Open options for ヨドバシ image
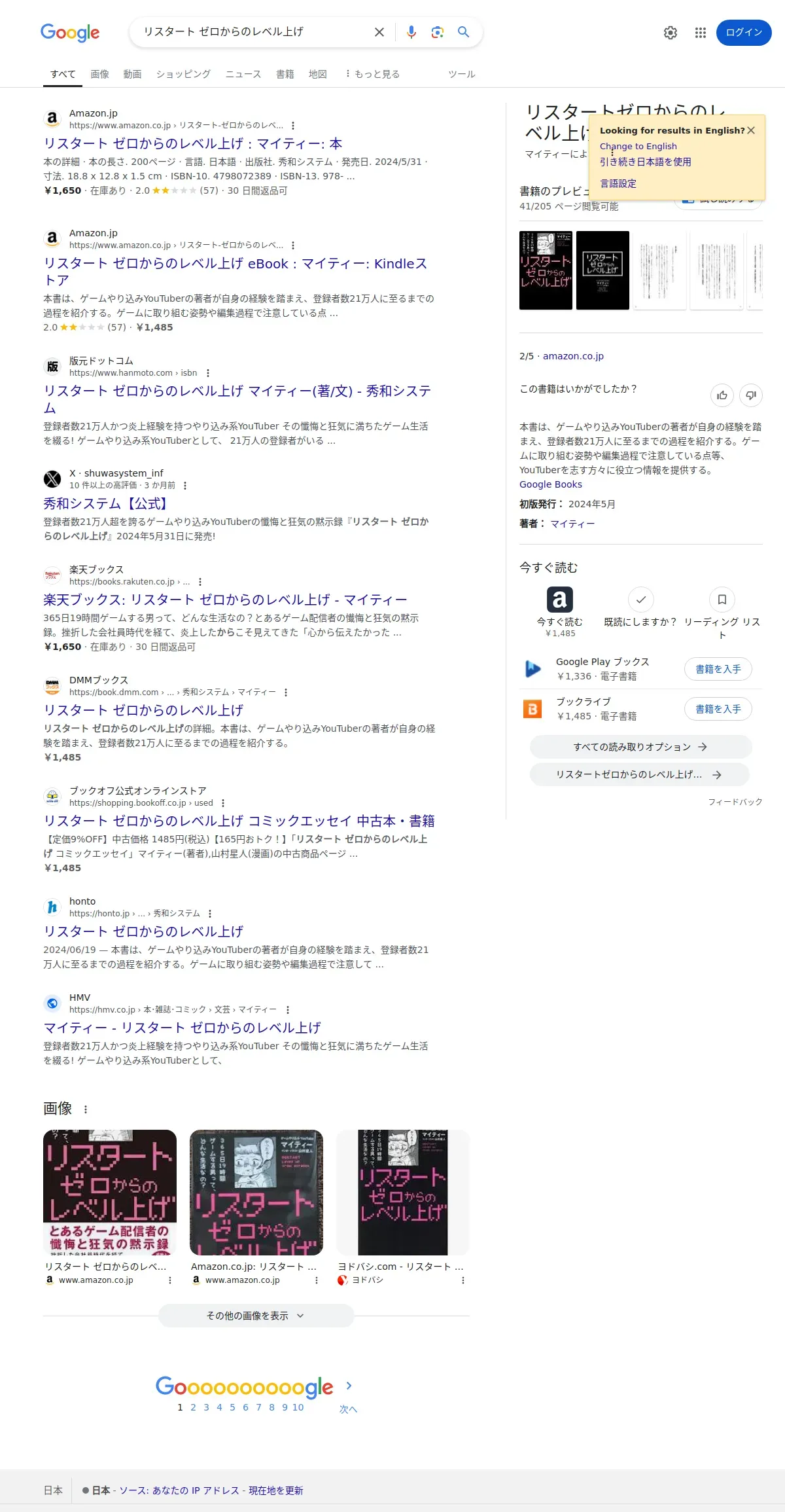 tap(463, 1280)
